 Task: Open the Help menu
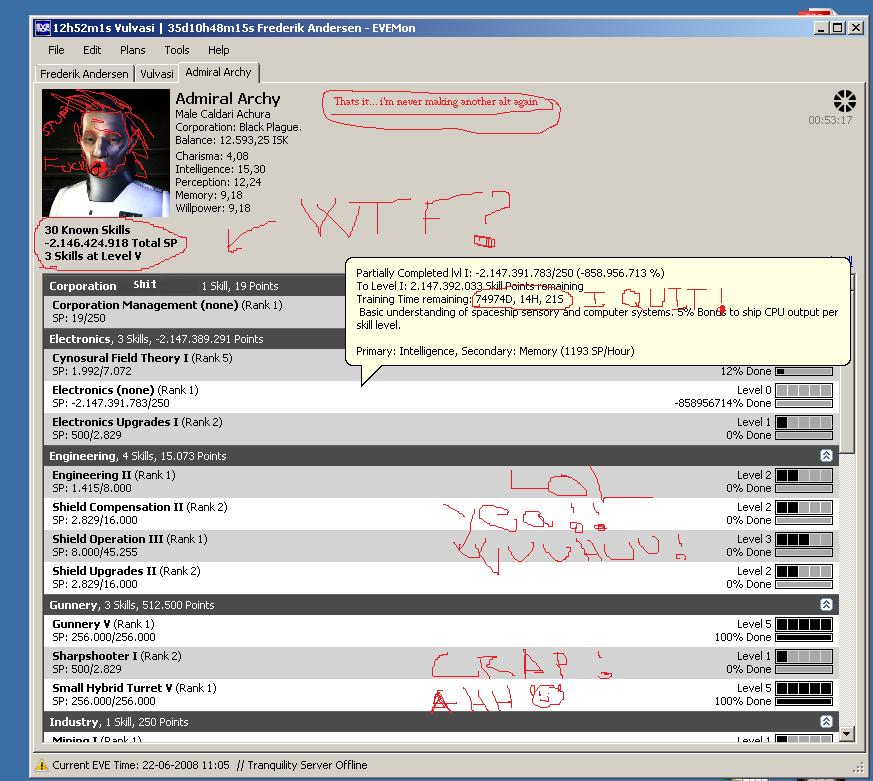[218, 50]
